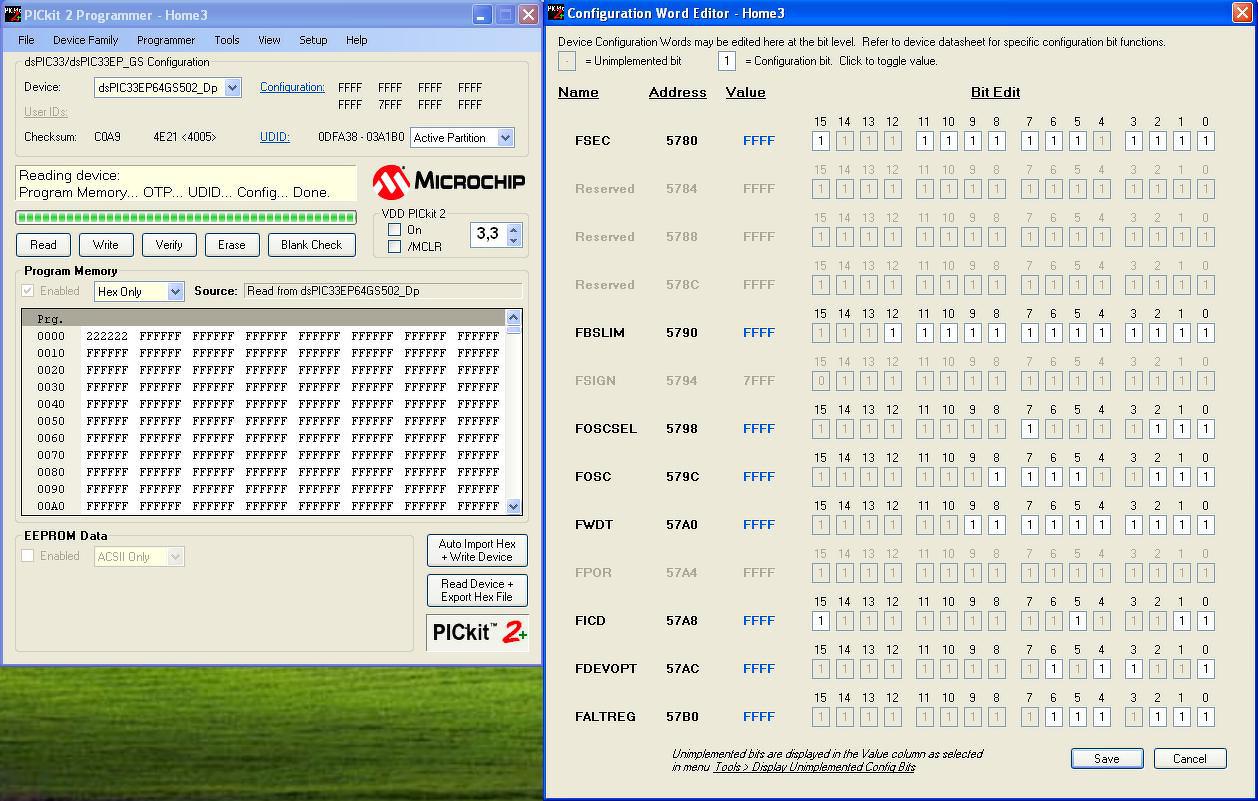Close the Configuration Word Editor window
Image resolution: width=1258 pixels, height=801 pixels.
[1241, 13]
